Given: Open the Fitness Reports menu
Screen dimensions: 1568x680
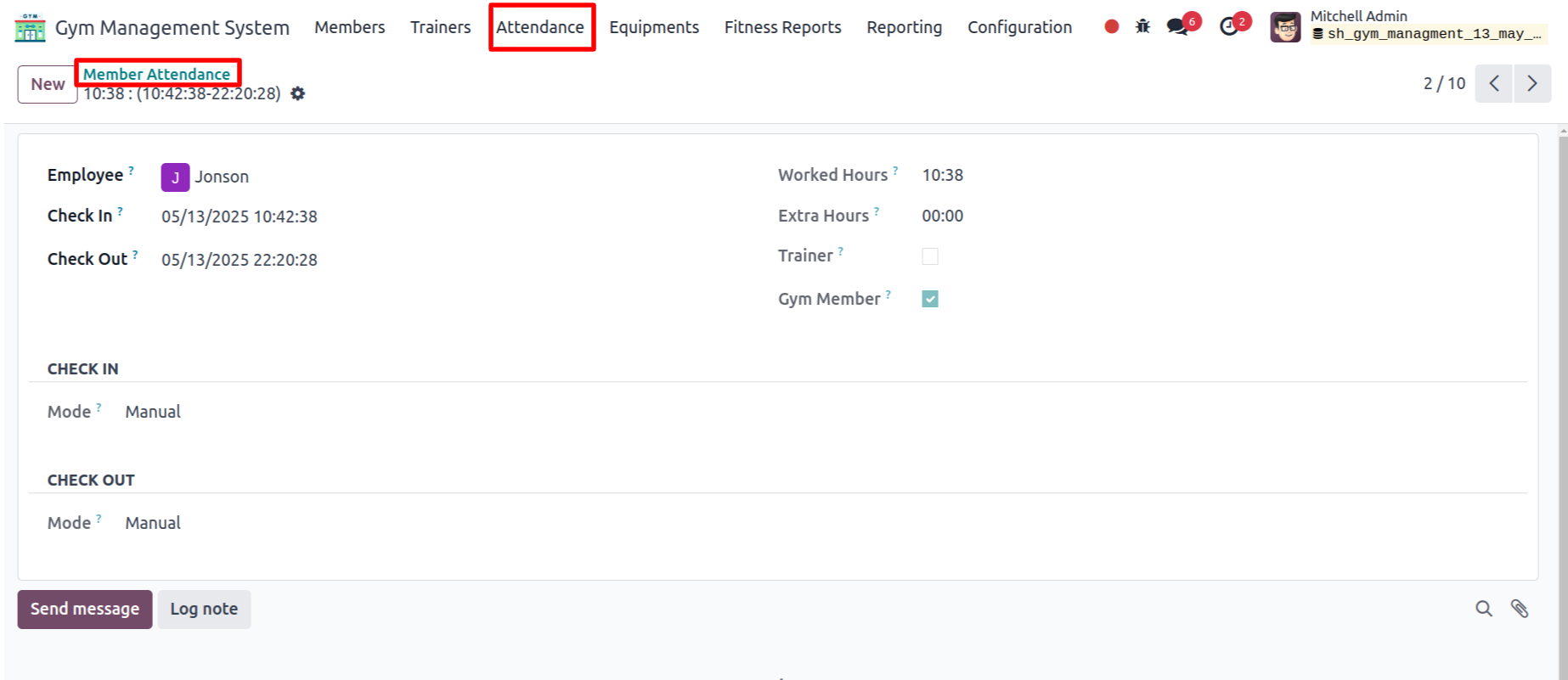Looking at the screenshot, I should 783,27.
